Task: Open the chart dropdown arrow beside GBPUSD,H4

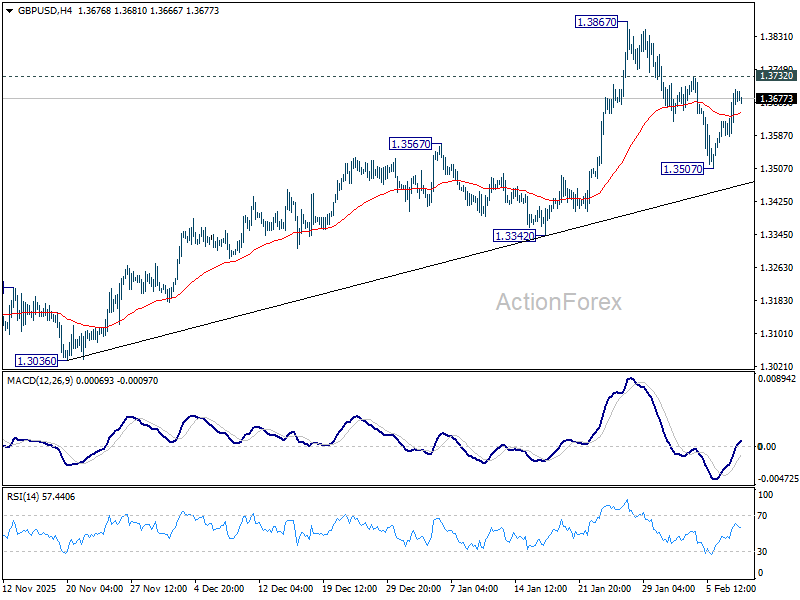Action: [x=10, y=11]
